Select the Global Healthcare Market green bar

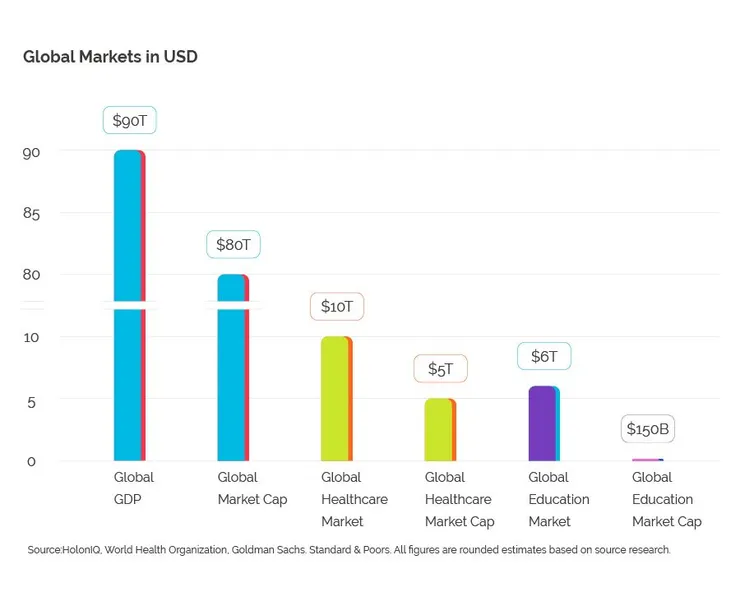point(335,398)
